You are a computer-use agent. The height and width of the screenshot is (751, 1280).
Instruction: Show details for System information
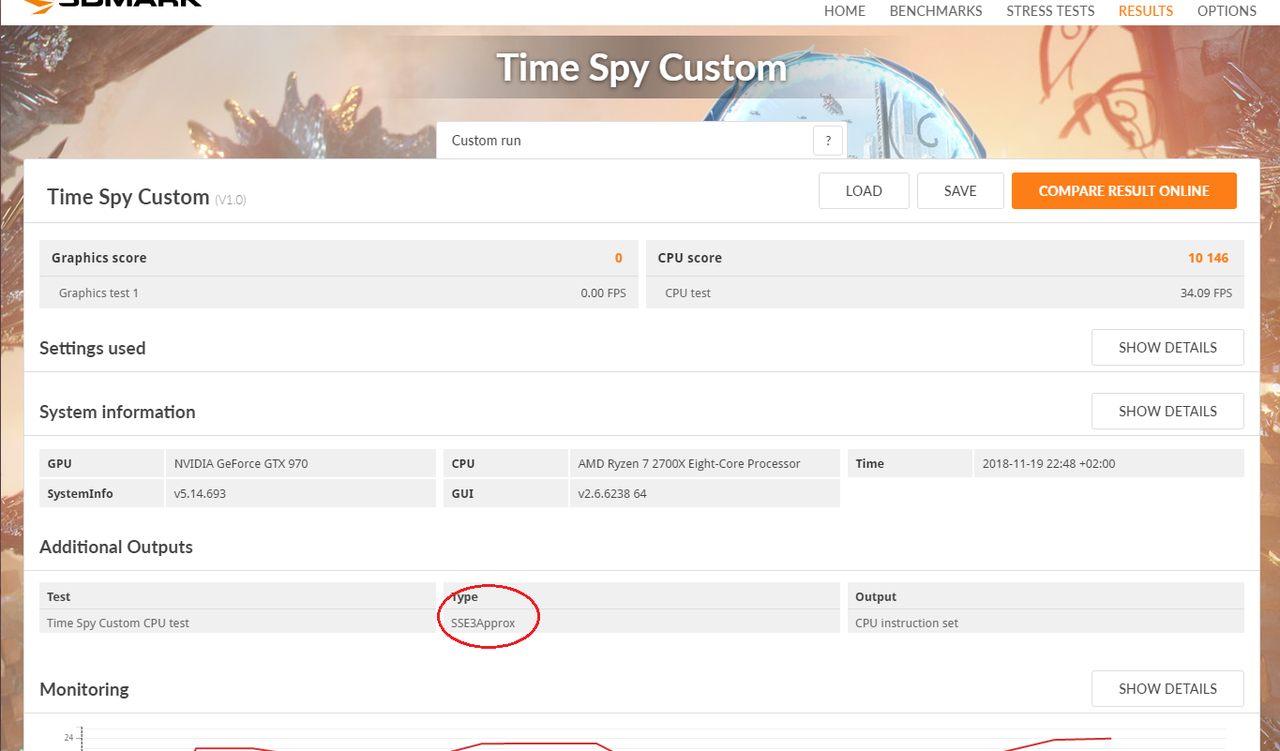[x=1168, y=411]
